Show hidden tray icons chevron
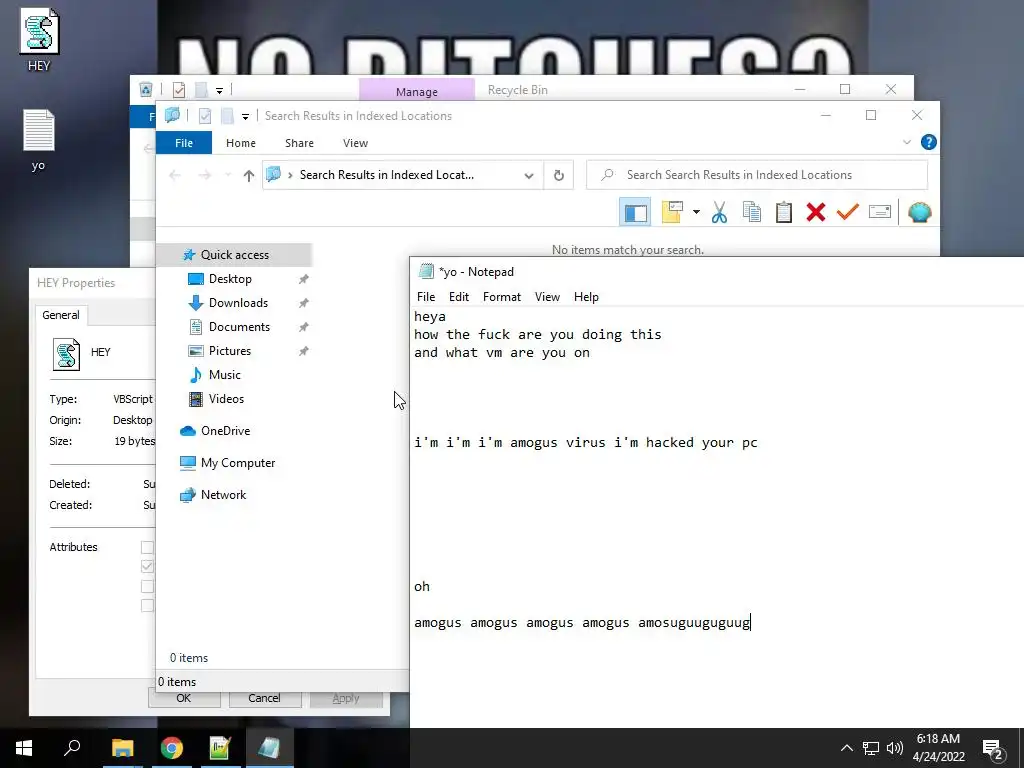 click(x=846, y=748)
